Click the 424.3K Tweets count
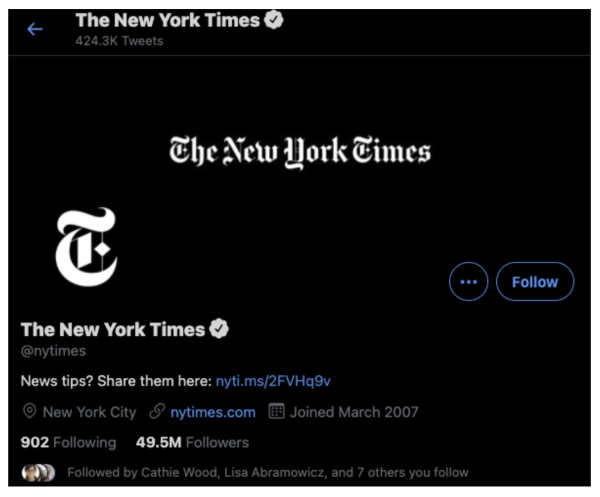 coord(119,41)
